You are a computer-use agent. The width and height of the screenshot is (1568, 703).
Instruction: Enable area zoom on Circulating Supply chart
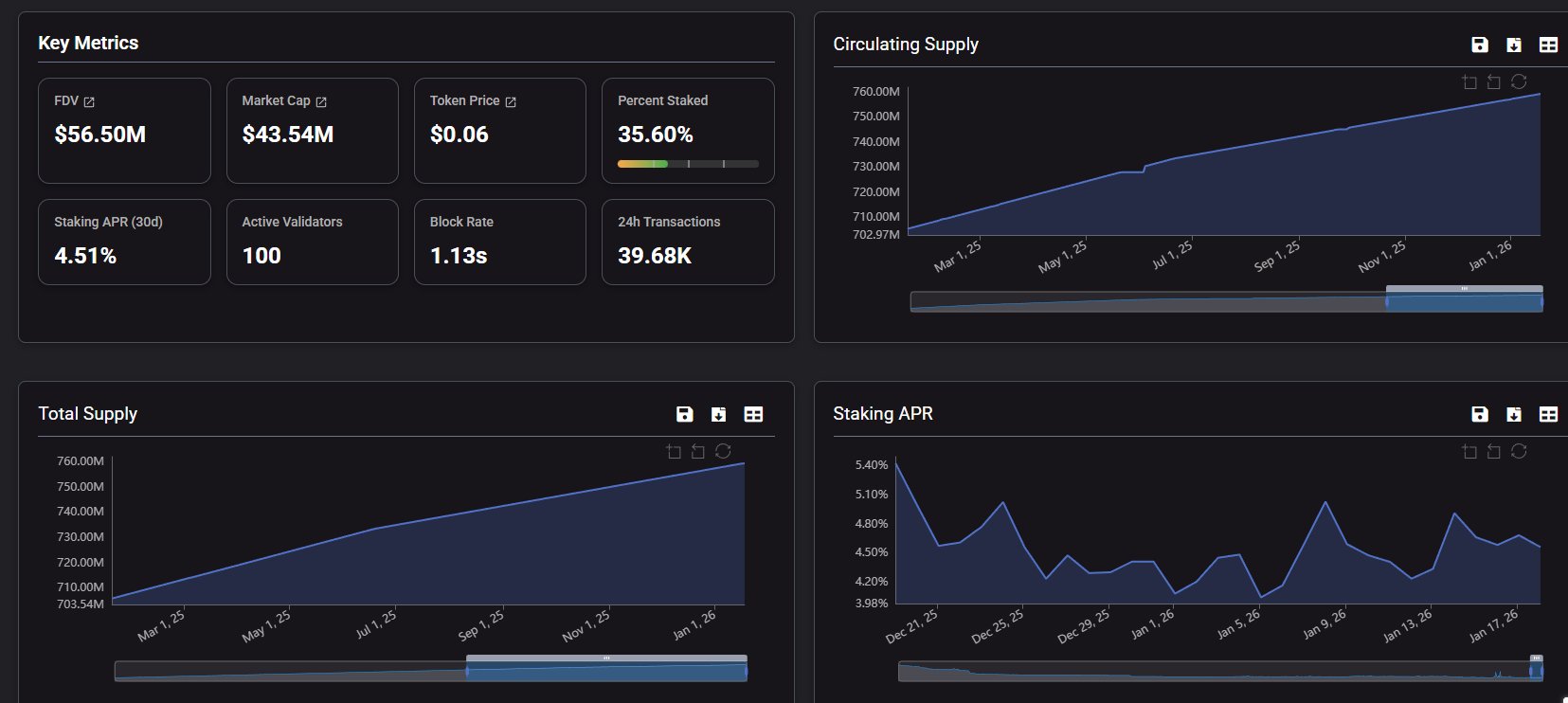click(1469, 82)
